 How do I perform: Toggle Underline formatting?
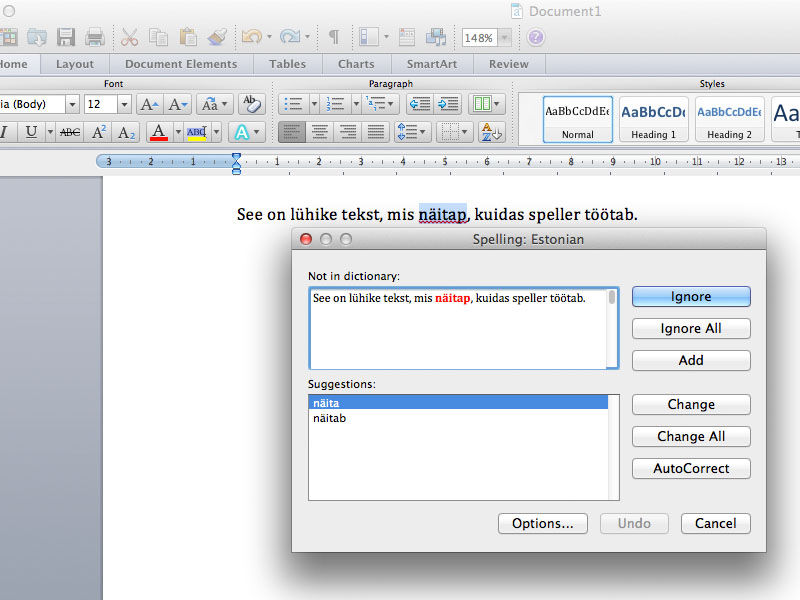tap(31, 132)
